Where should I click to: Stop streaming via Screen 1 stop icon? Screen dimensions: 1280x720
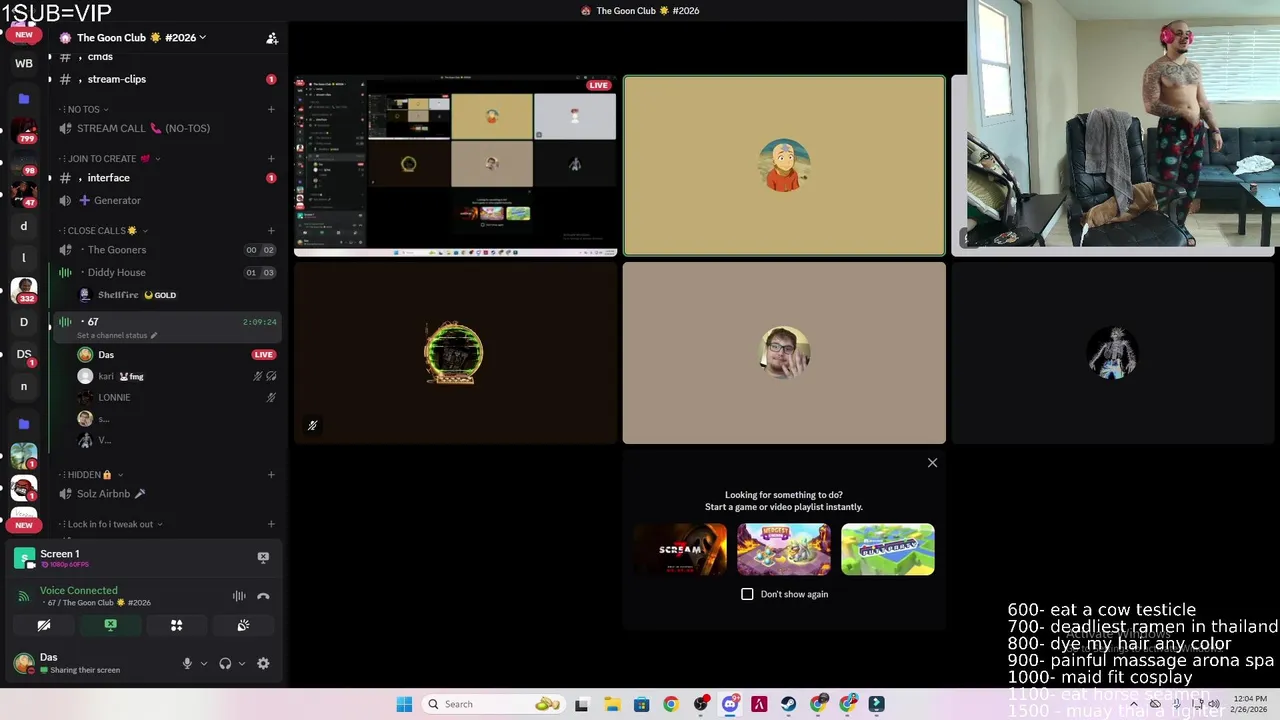[x=263, y=557]
